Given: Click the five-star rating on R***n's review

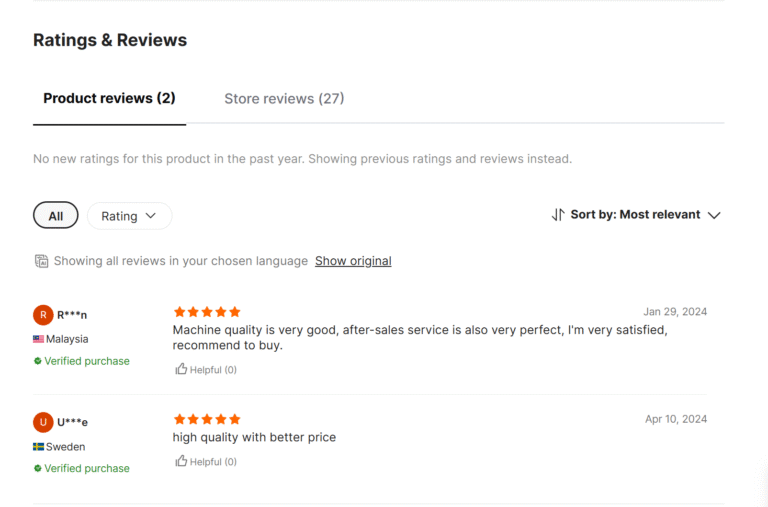Looking at the screenshot, I should pos(207,312).
